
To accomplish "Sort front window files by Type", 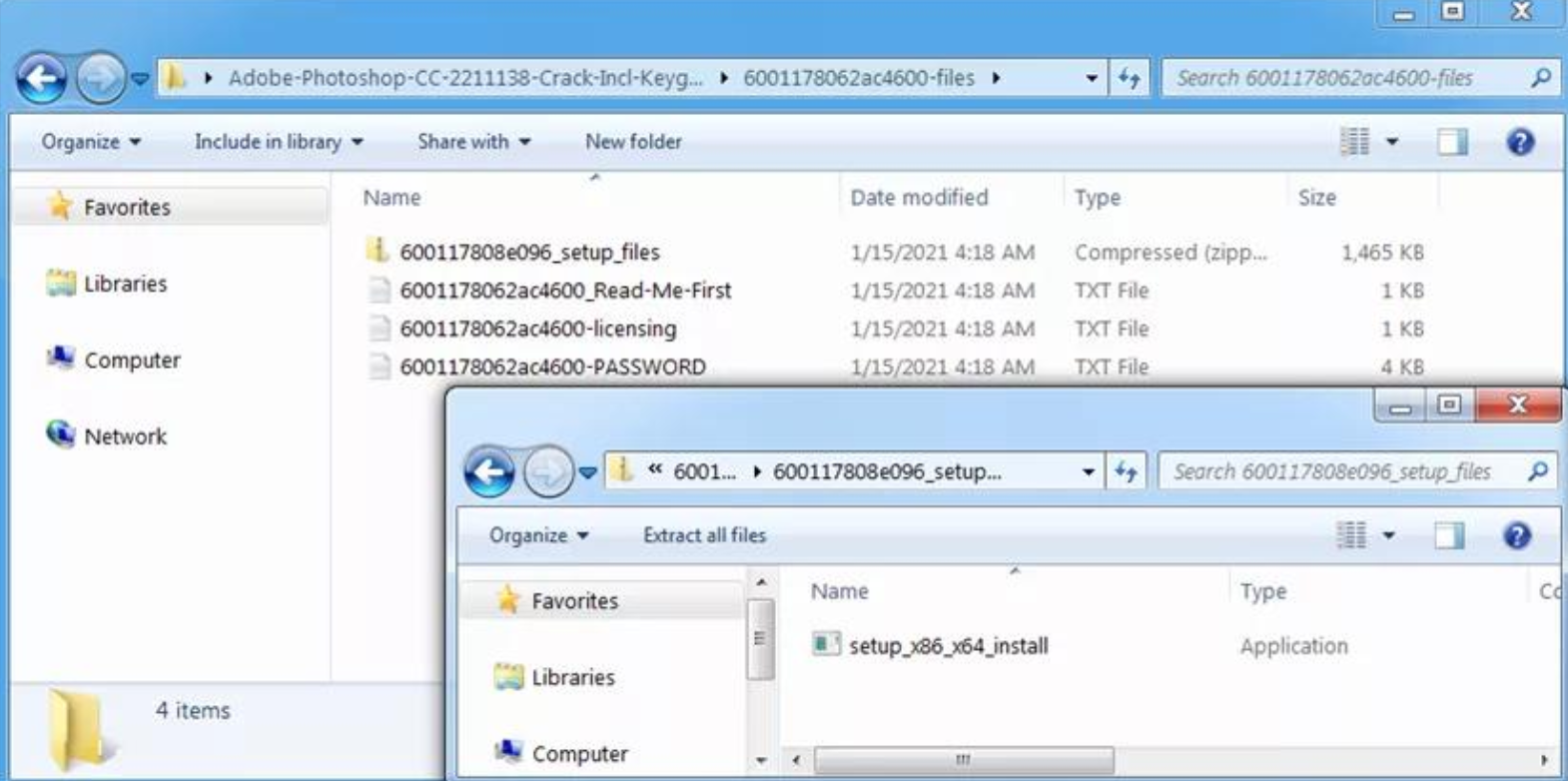I will pyautogui.click(x=1263, y=591).
